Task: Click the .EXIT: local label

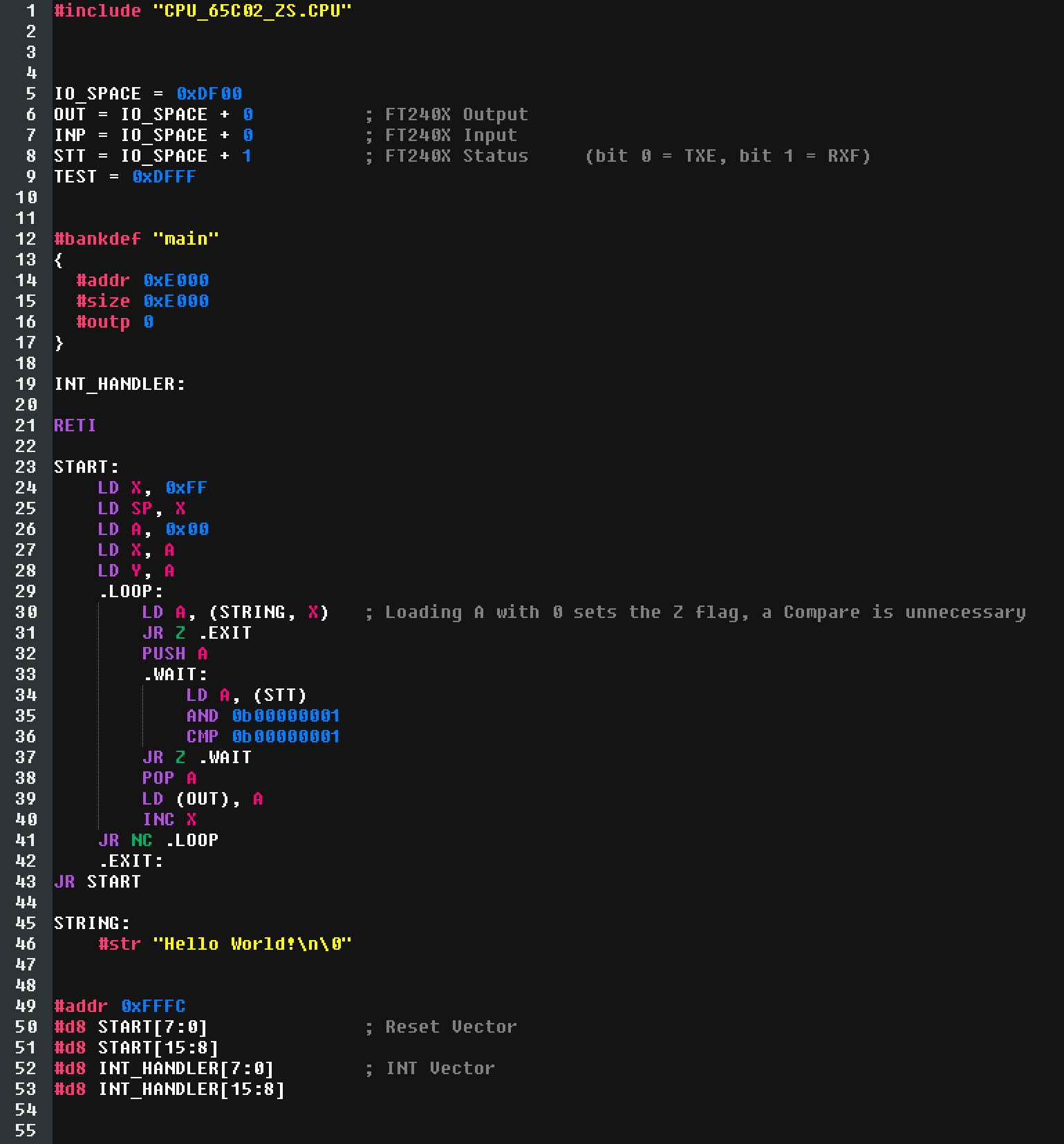Action: point(131,861)
